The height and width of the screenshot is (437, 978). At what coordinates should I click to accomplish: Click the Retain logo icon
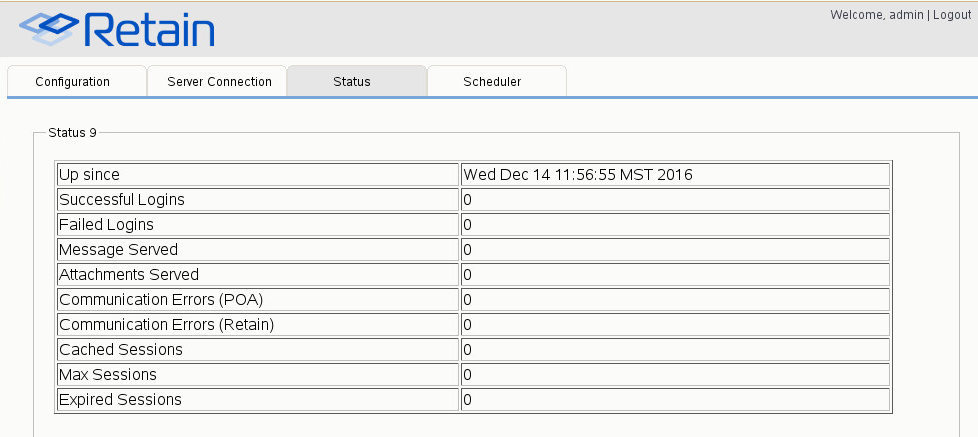(x=49, y=30)
